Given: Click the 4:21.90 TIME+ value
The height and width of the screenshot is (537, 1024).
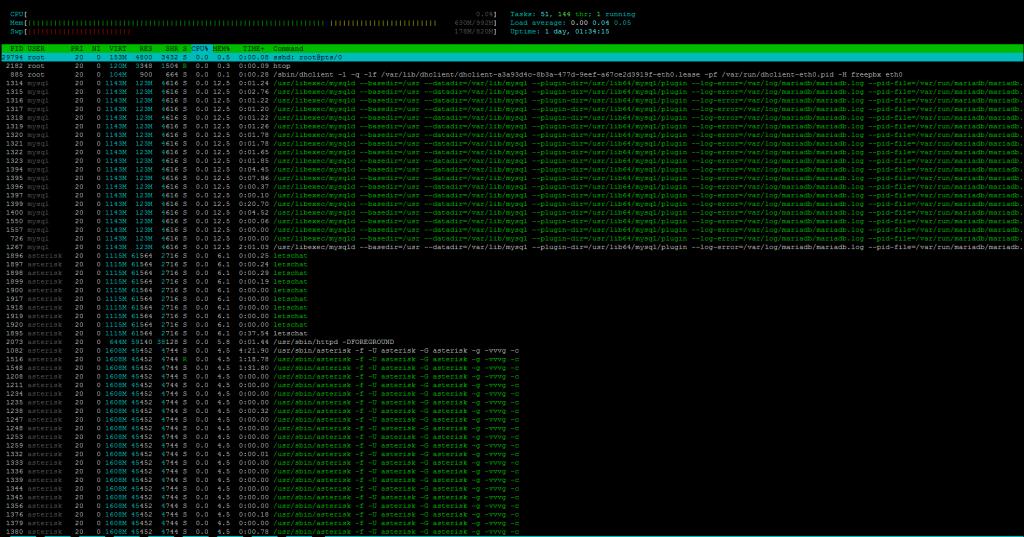Looking at the screenshot, I should pos(254,351).
